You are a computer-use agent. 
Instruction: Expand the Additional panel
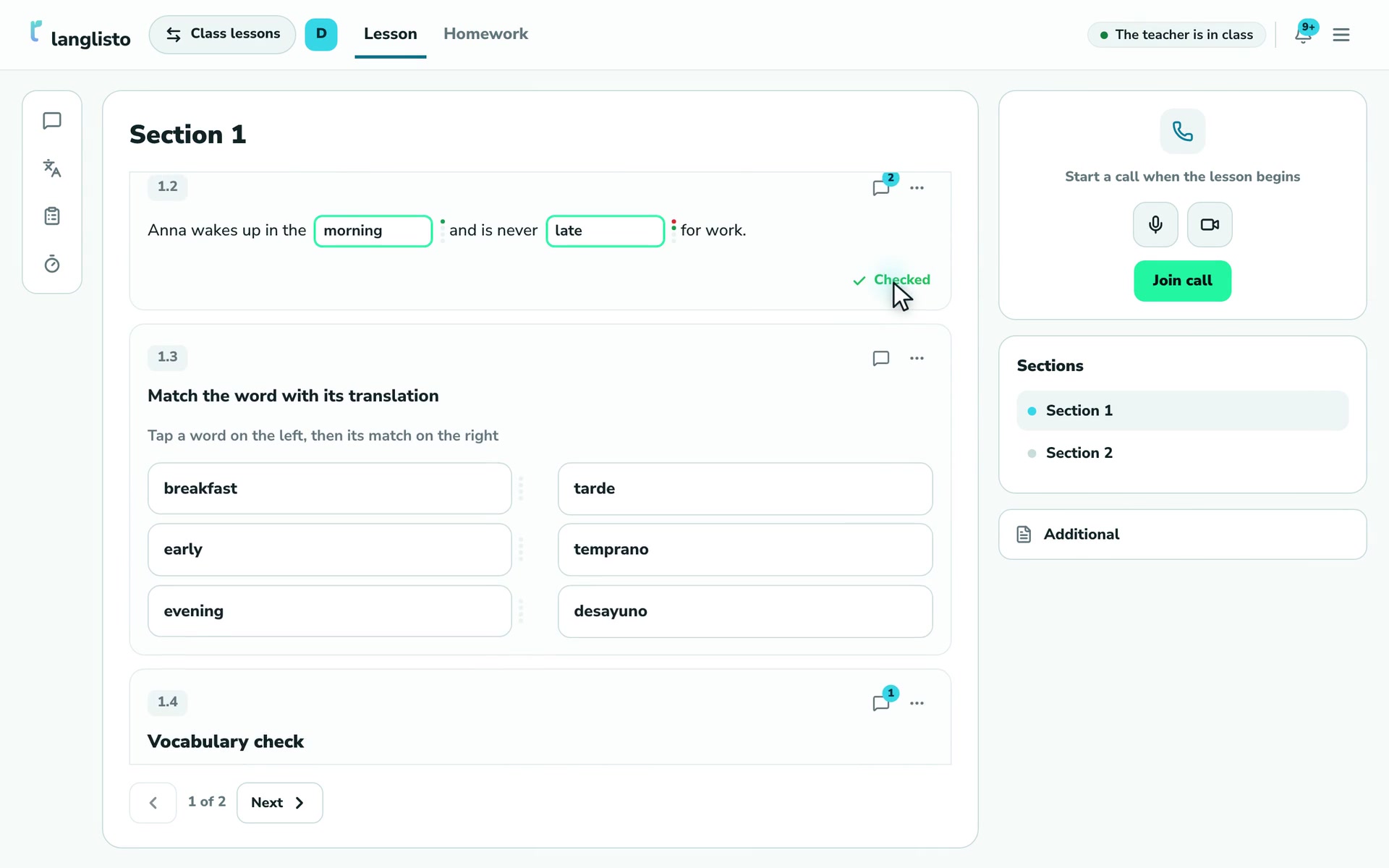tap(1183, 535)
